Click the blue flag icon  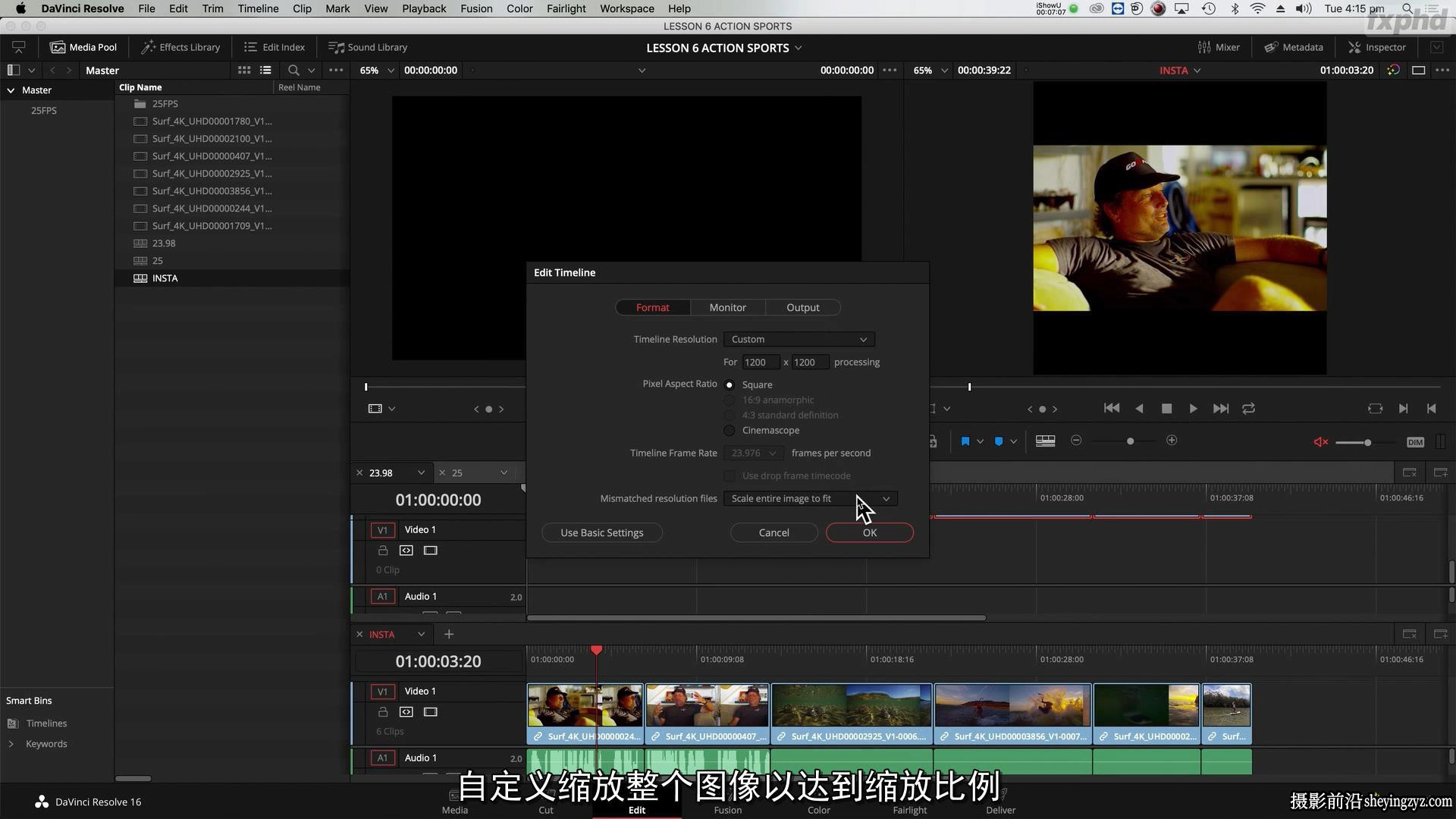click(x=965, y=441)
